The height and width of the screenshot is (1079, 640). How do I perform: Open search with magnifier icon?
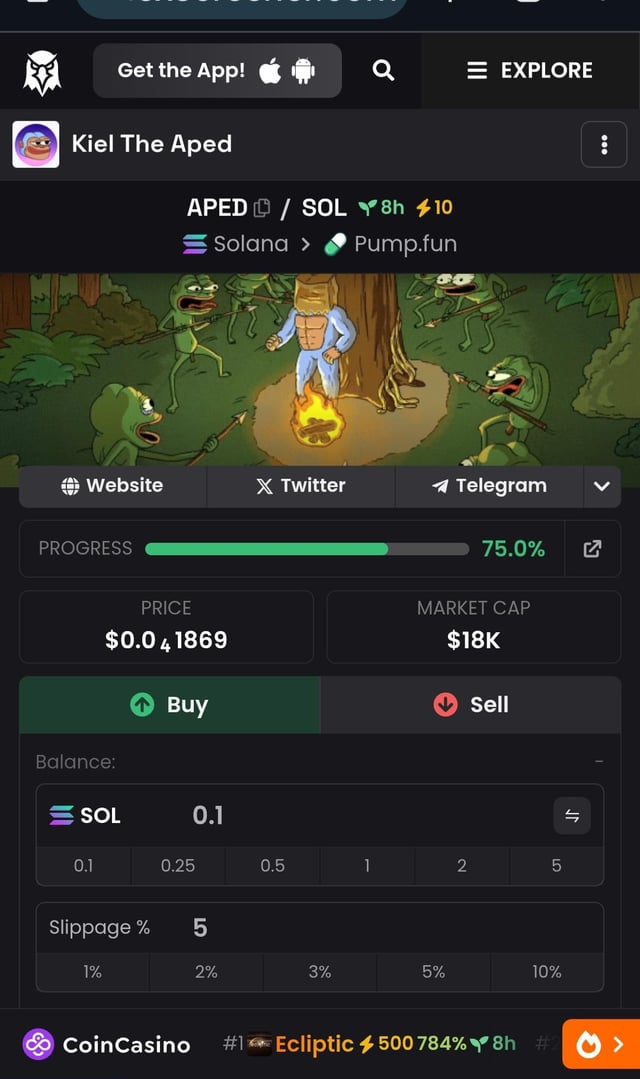coord(382,70)
